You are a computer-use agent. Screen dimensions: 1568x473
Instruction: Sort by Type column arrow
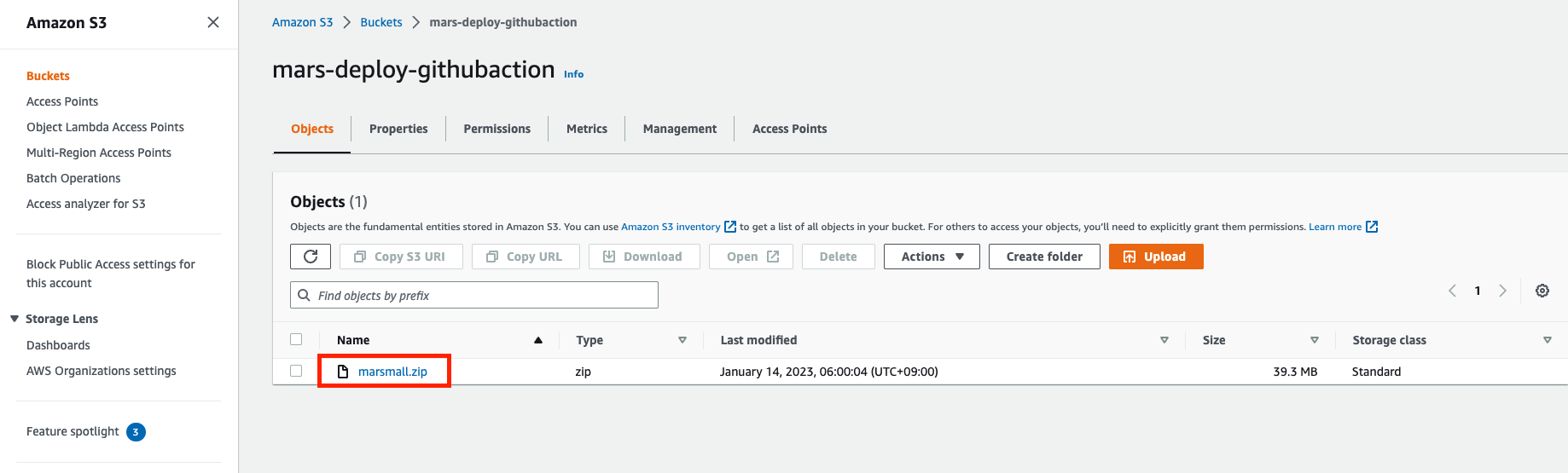[682, 340]
